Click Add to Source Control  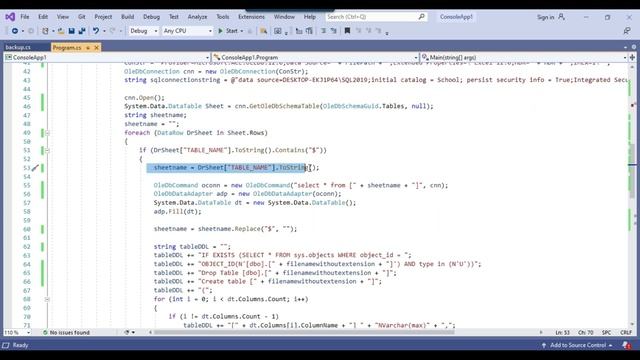[x=578, y=345]
